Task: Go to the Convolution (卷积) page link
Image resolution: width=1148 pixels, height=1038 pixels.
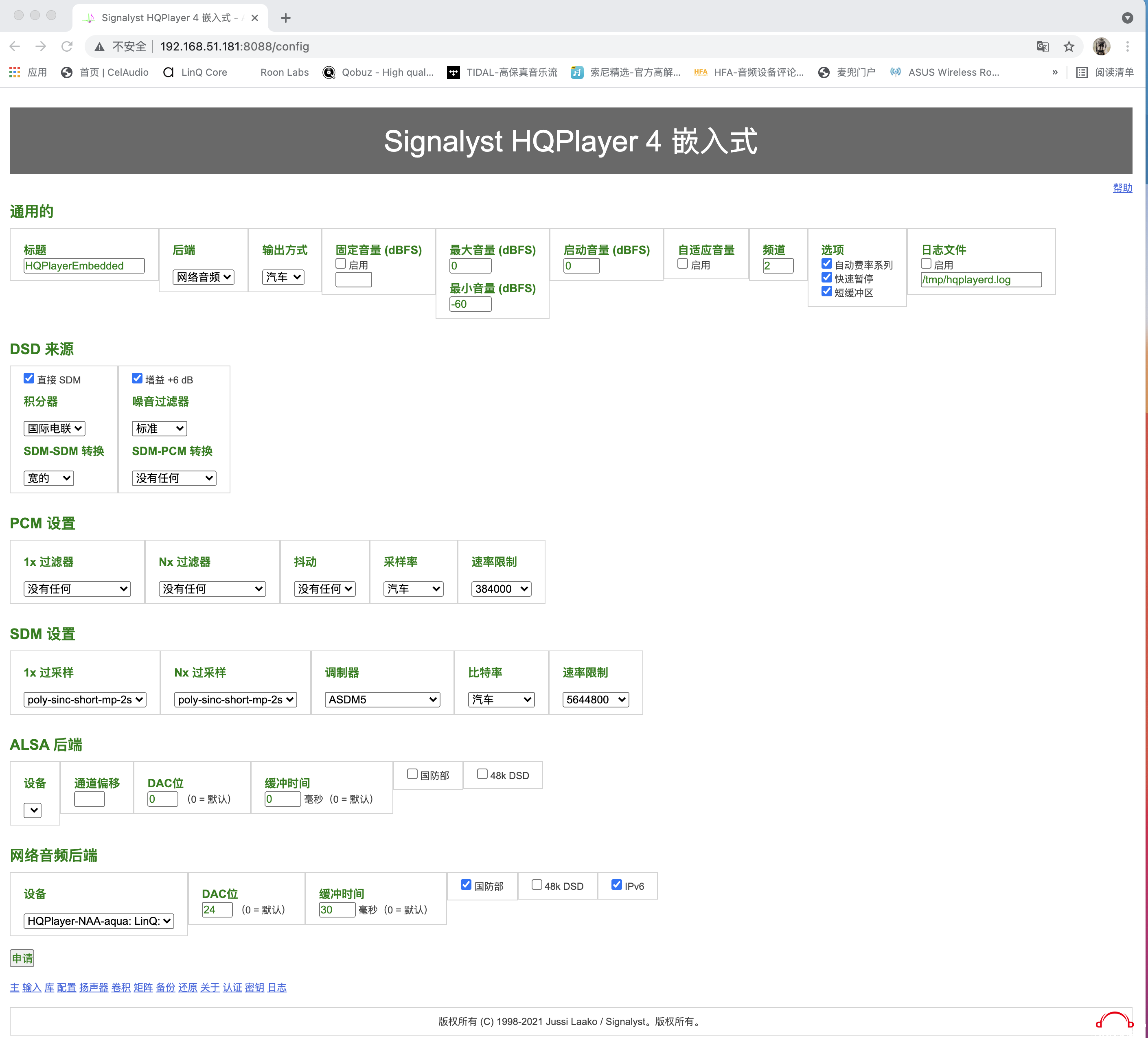Action: pos(121,988)
